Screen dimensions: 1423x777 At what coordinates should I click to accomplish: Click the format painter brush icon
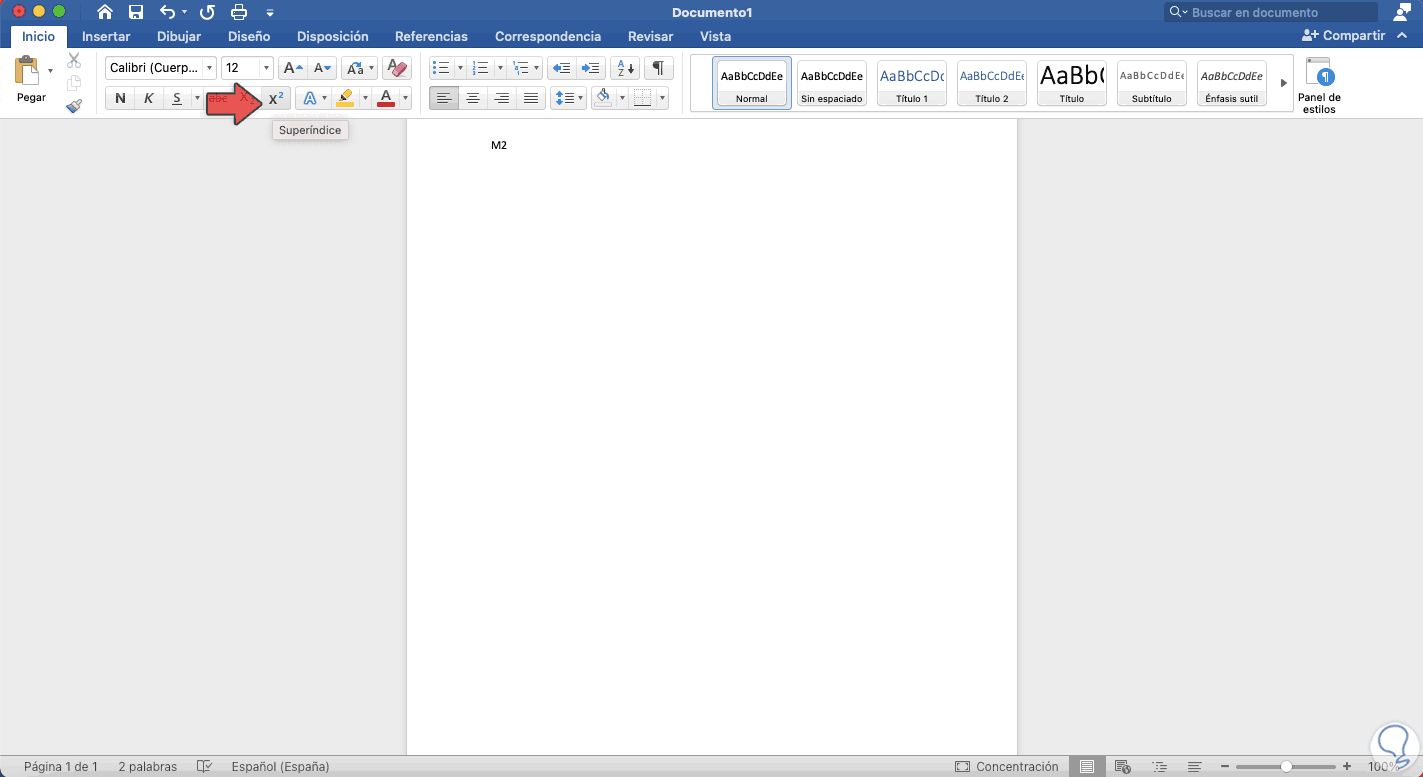pyautogui.click(x=74, y=105)
